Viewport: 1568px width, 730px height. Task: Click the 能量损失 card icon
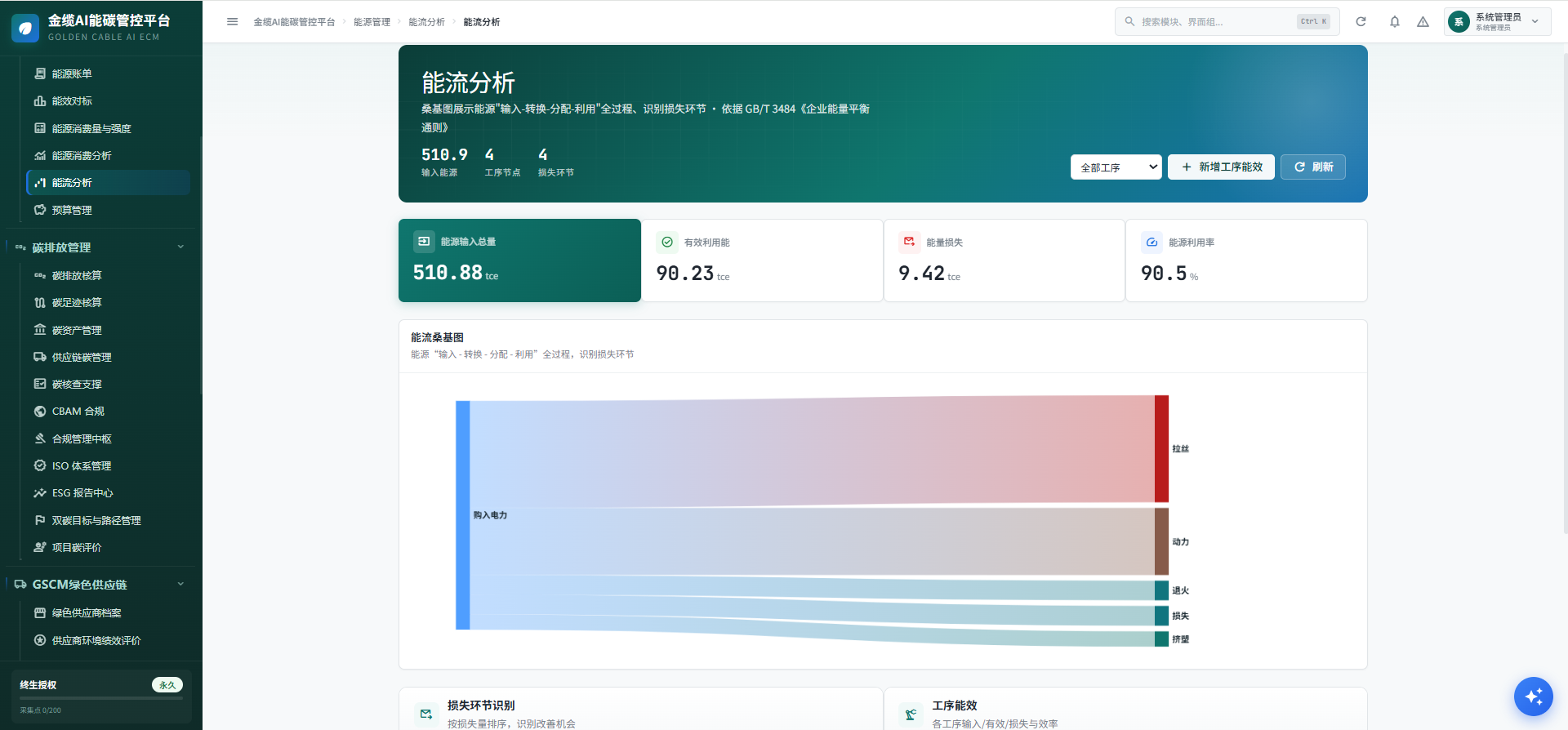(x=909, y=242)
